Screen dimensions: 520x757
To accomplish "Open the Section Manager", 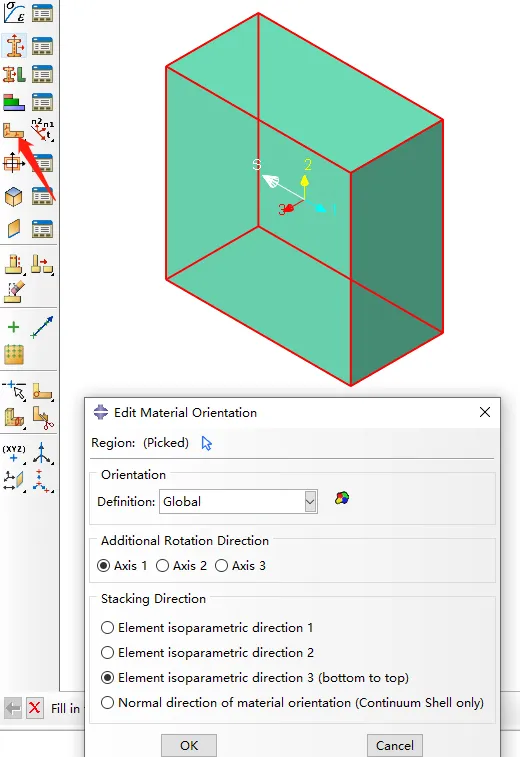I will [42, 46].
